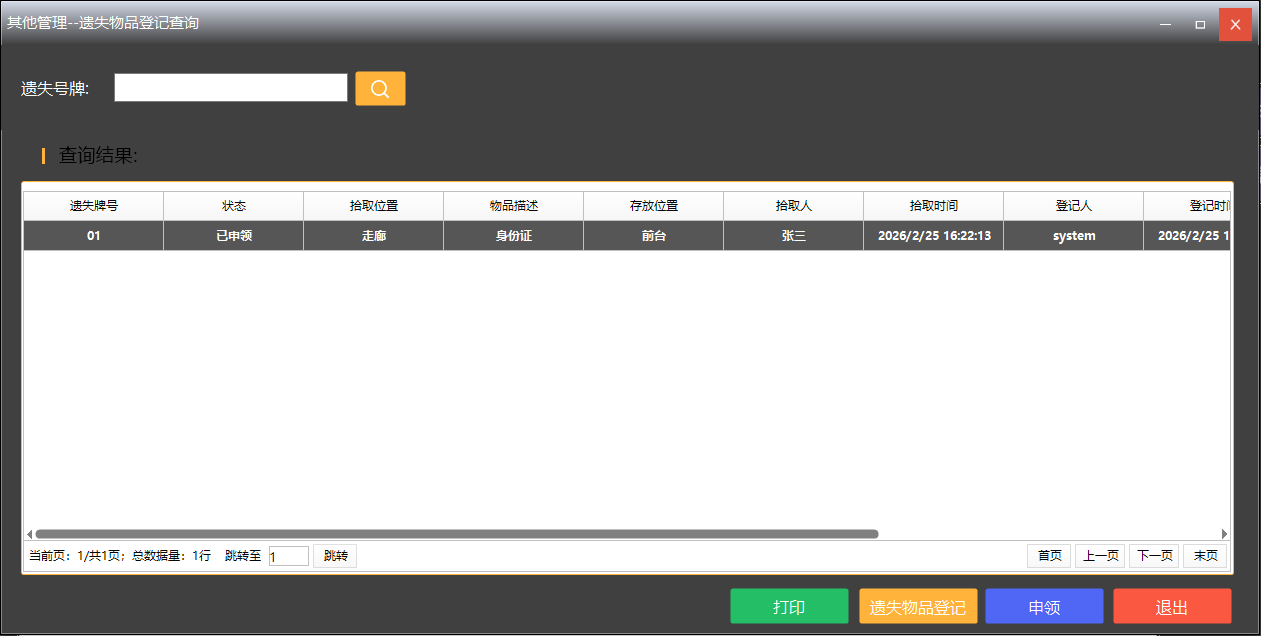Click the 跳转 jump button
Viewport: 1261px width, 636px height.
pos(335,556)
